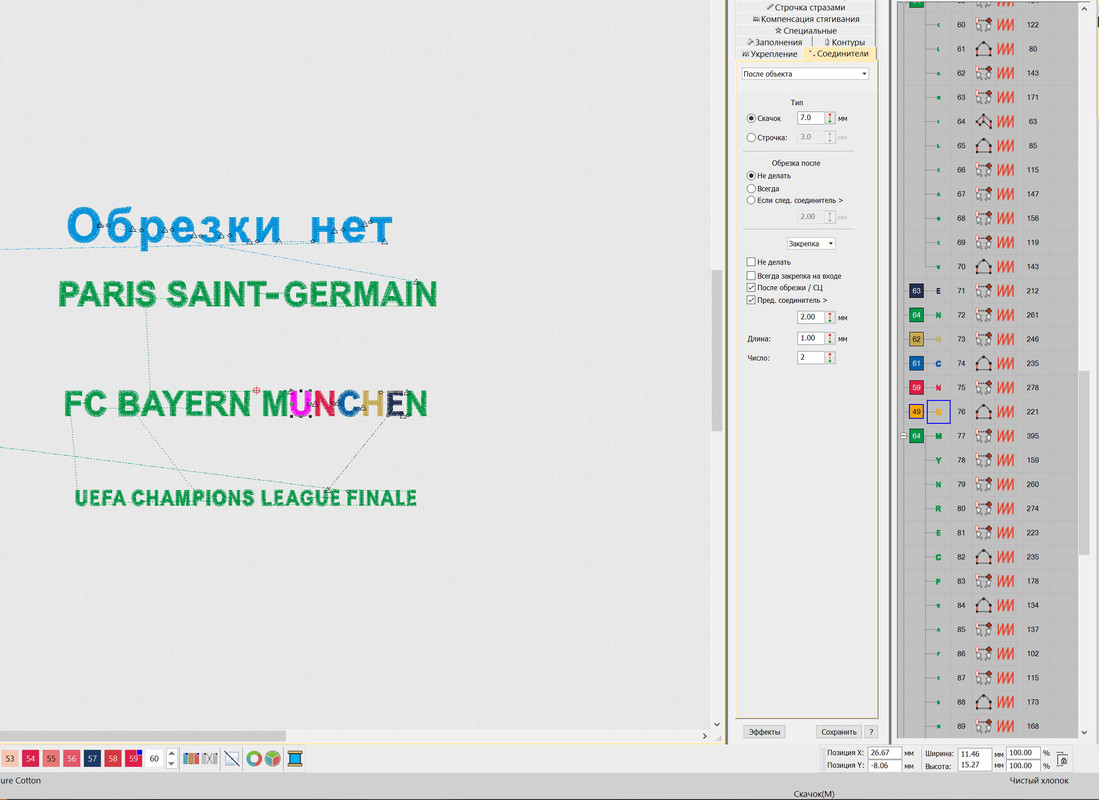1099x800 pixels.
Task: Click the Эффекты button
Action: [764, 732]
